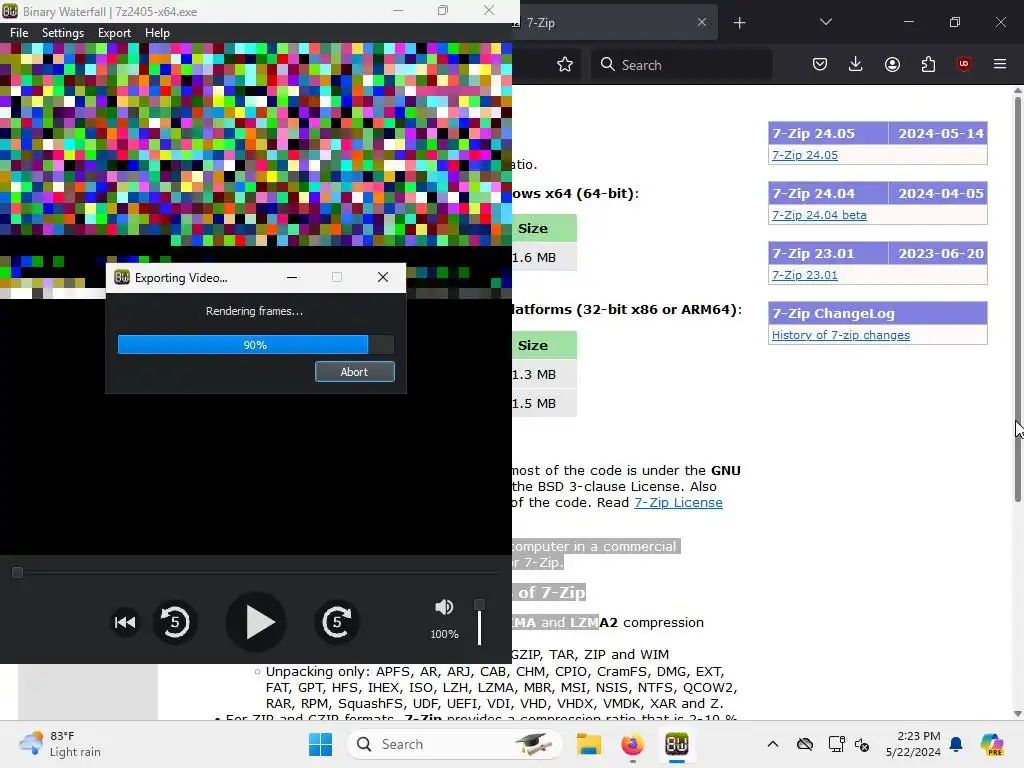1024x768 pixels.
Task: Open History of 7-zip changes link
Action: pyautogui.click(x=840, y=335)
